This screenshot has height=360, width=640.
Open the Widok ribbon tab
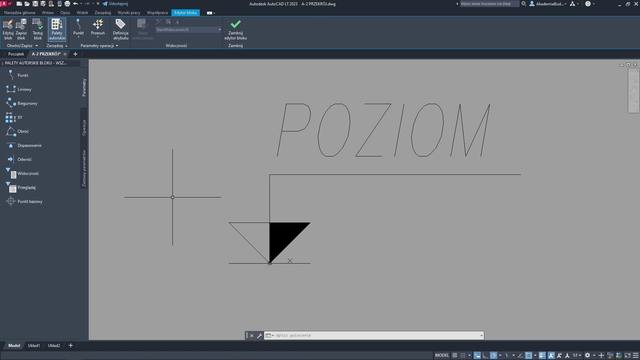click(x=82, y=13)
